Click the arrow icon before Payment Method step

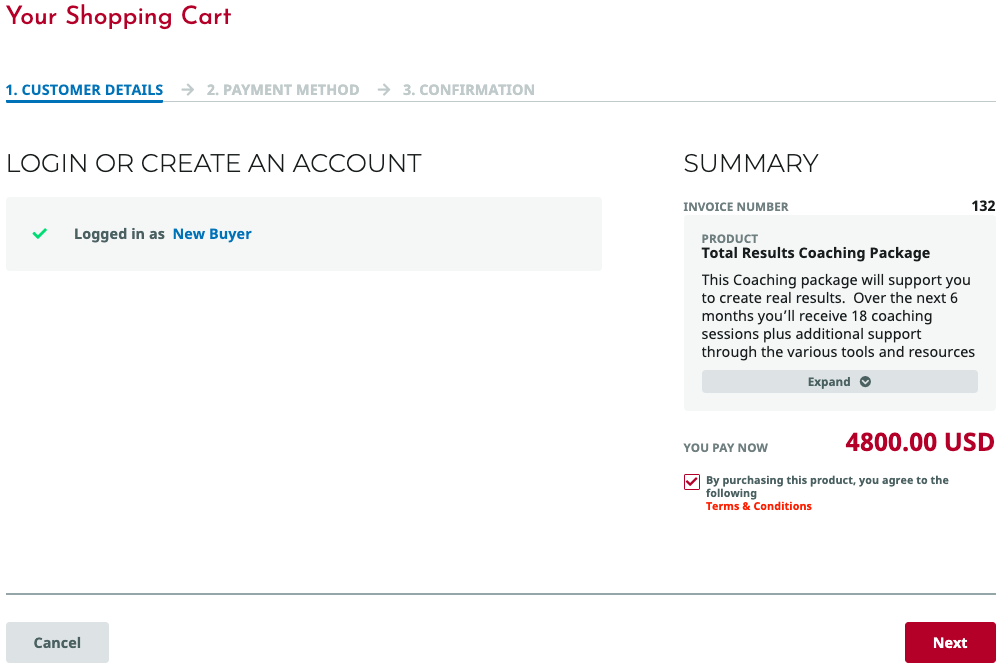(188, 90)
